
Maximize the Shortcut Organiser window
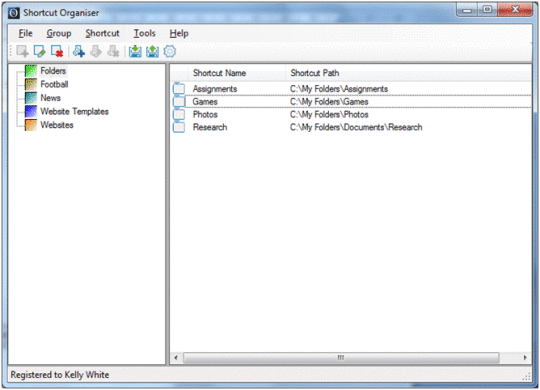click(x=487, y=10)
